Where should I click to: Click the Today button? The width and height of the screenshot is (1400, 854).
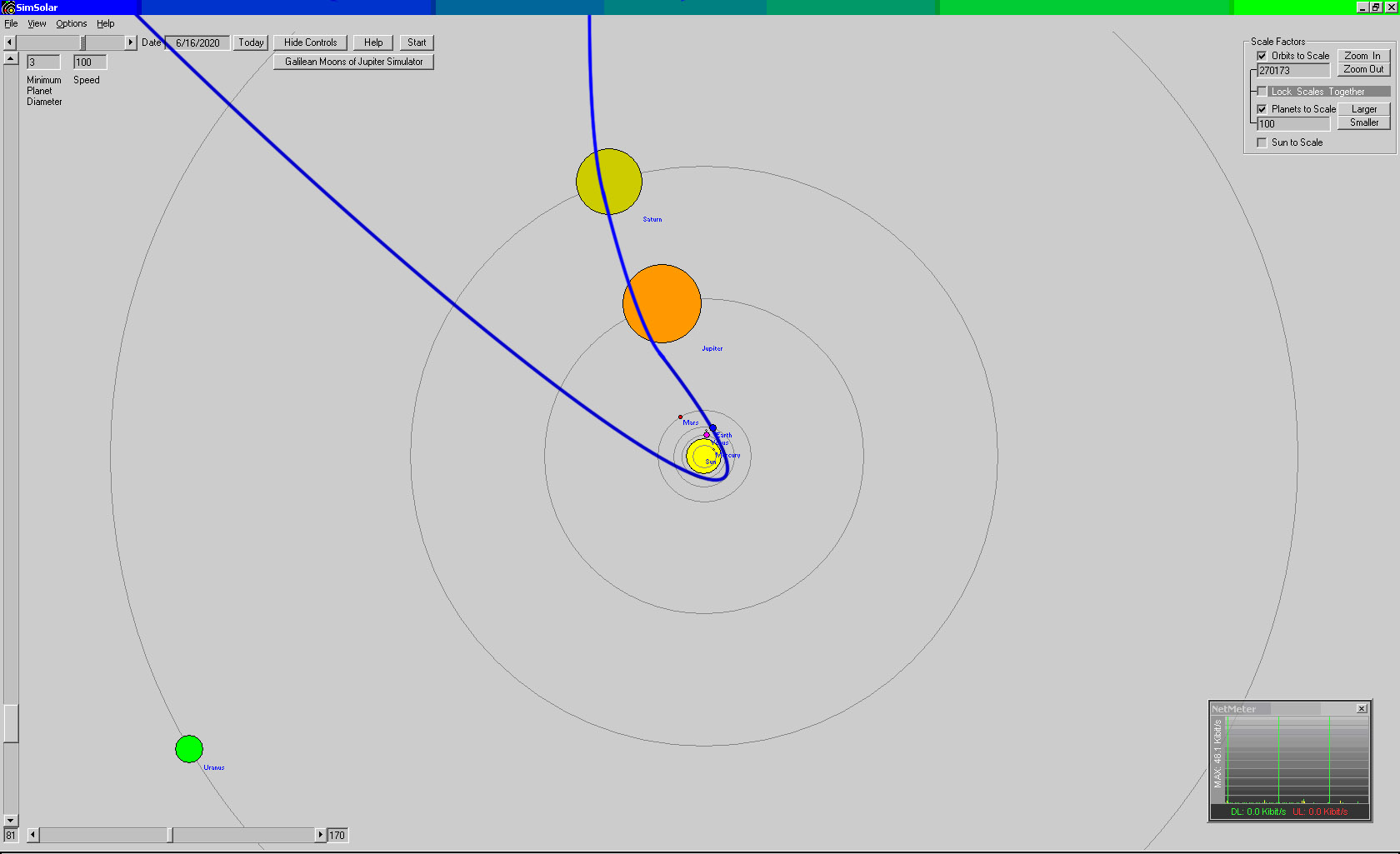coord(251,42)
